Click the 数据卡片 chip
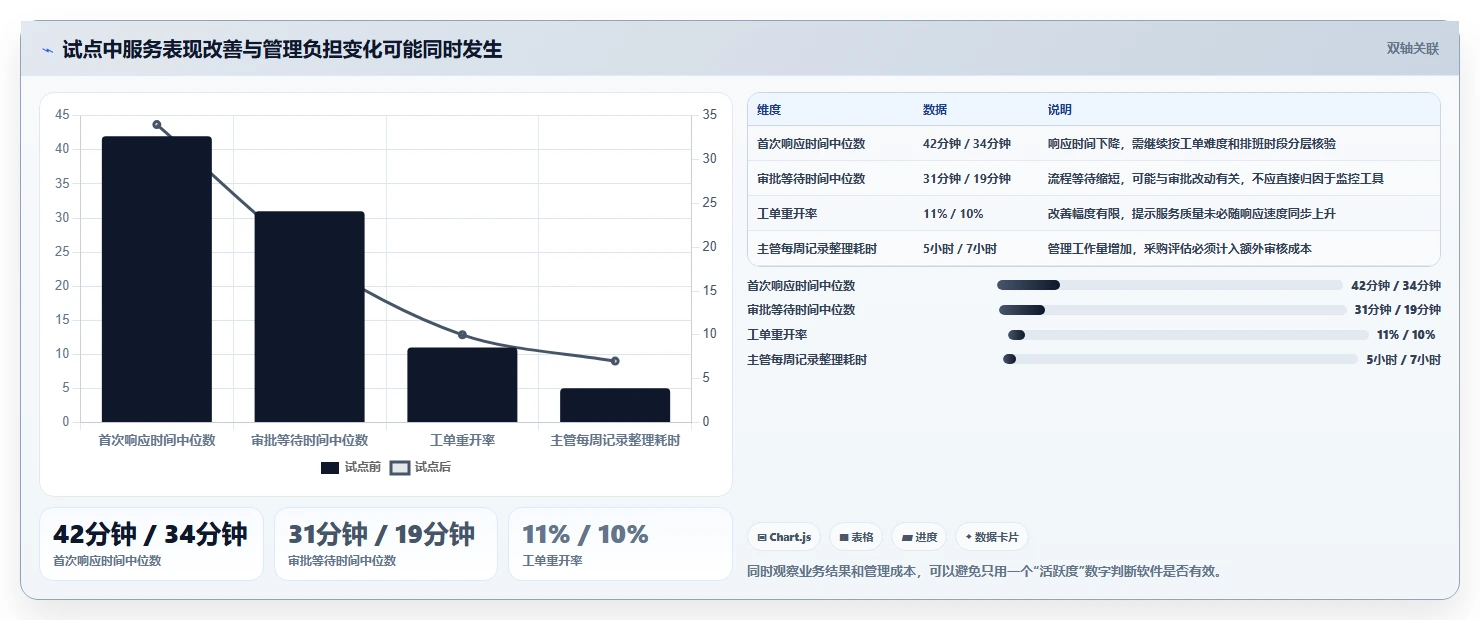The width and height of the screenshot is (1480, 620). (x=991, y=537)
